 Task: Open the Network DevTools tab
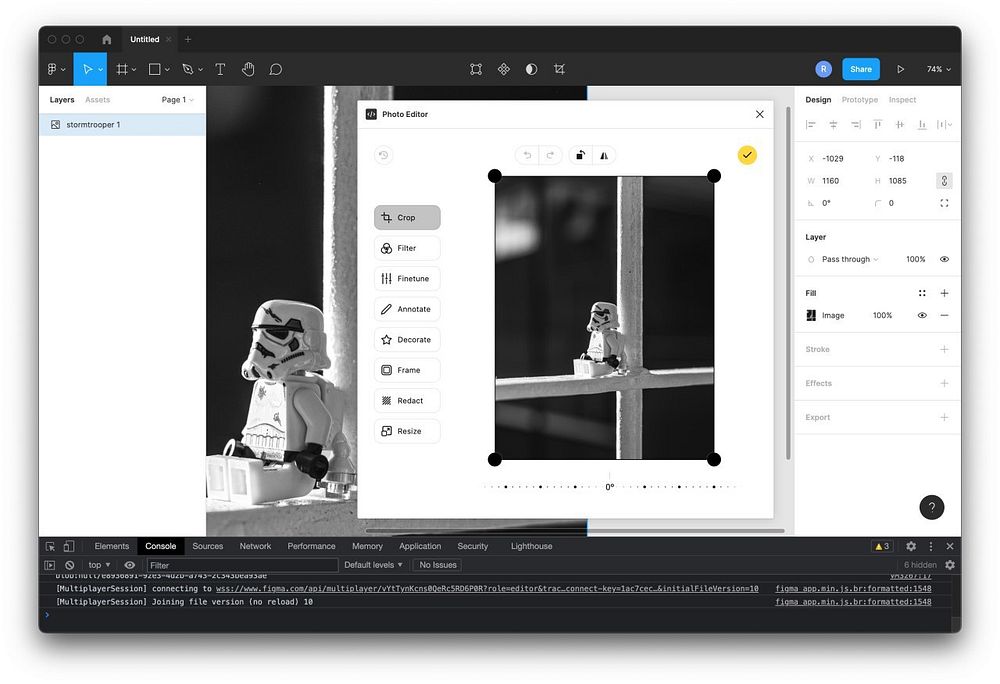click(255, 546)
